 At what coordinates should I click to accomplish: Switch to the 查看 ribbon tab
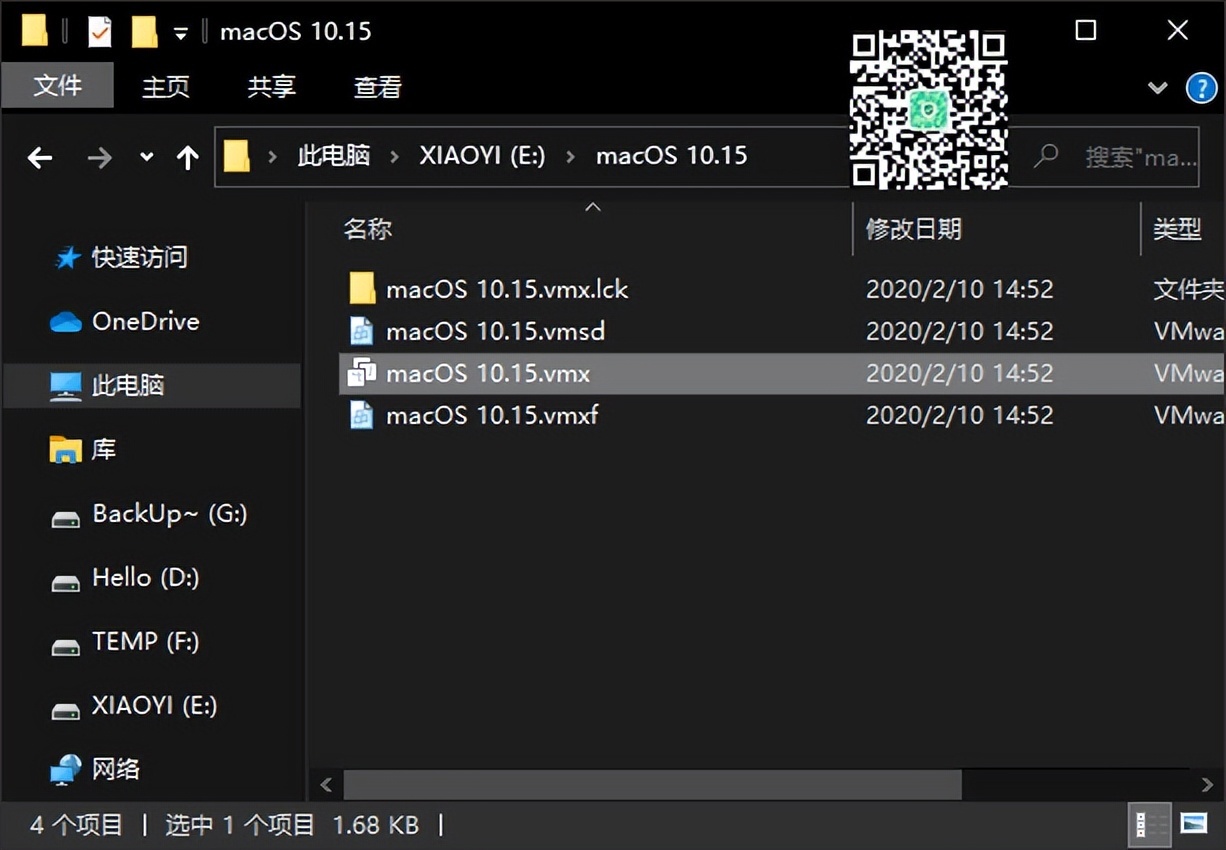pos(377,87)
